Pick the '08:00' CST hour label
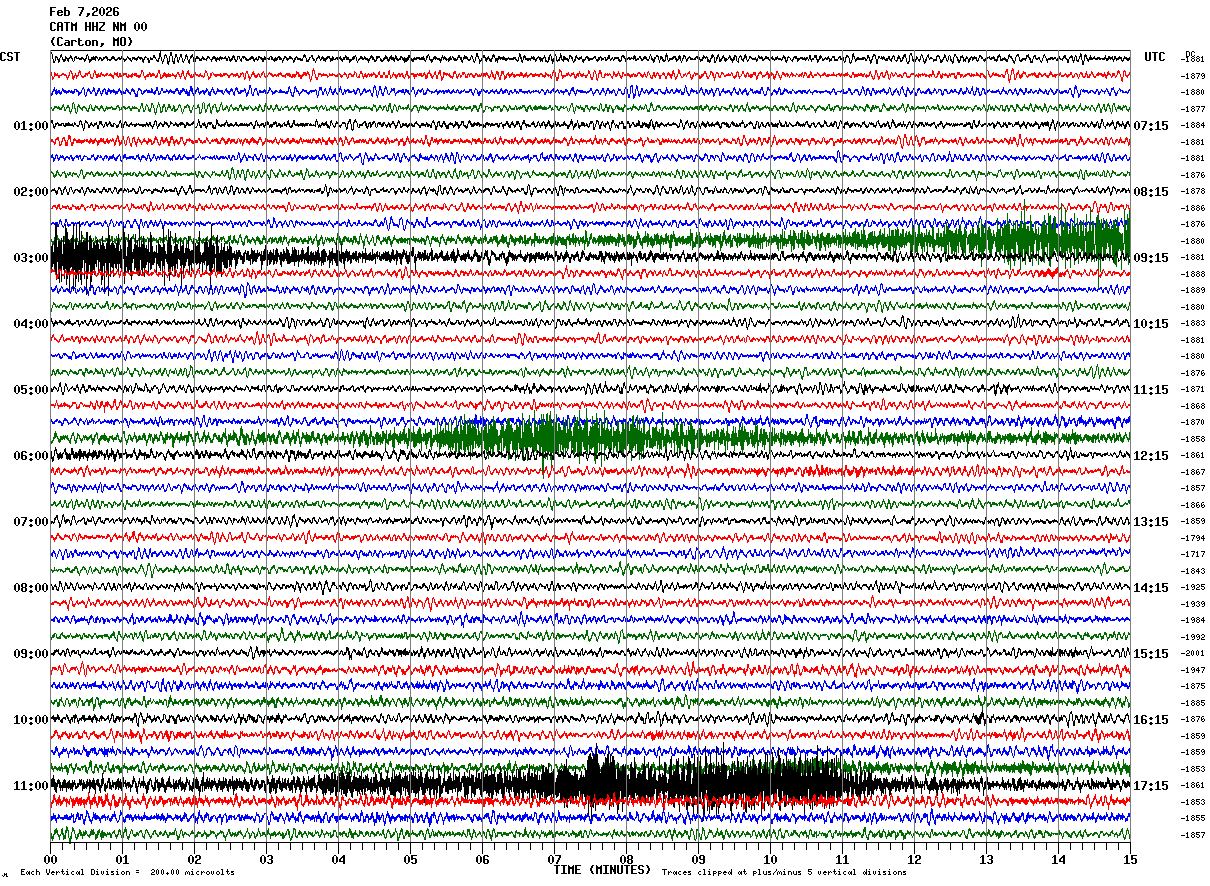 pyautogui.click(x=31, y=588)
